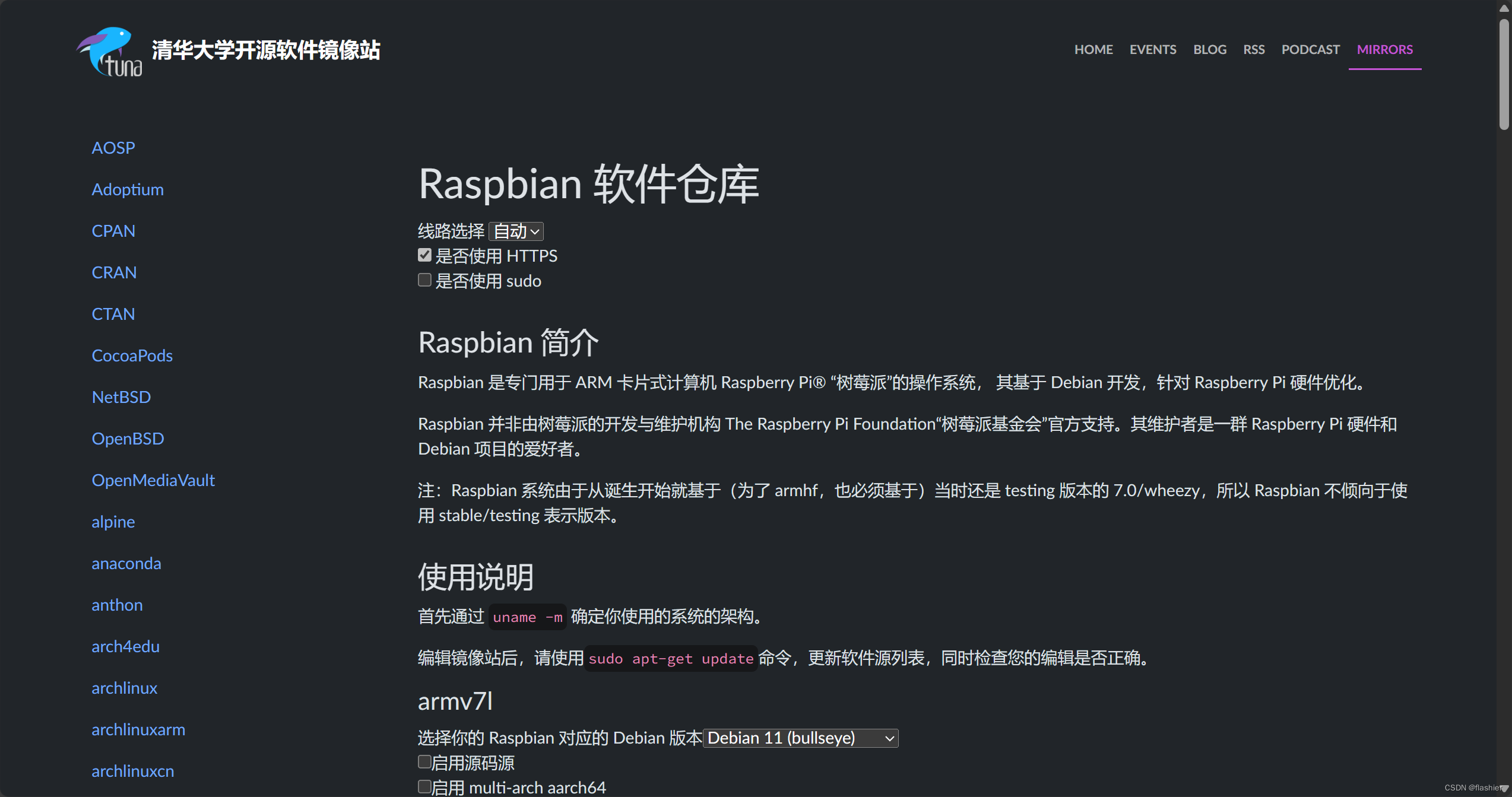Enable multi-arch aarch64 checkbox

coord(424,787)
